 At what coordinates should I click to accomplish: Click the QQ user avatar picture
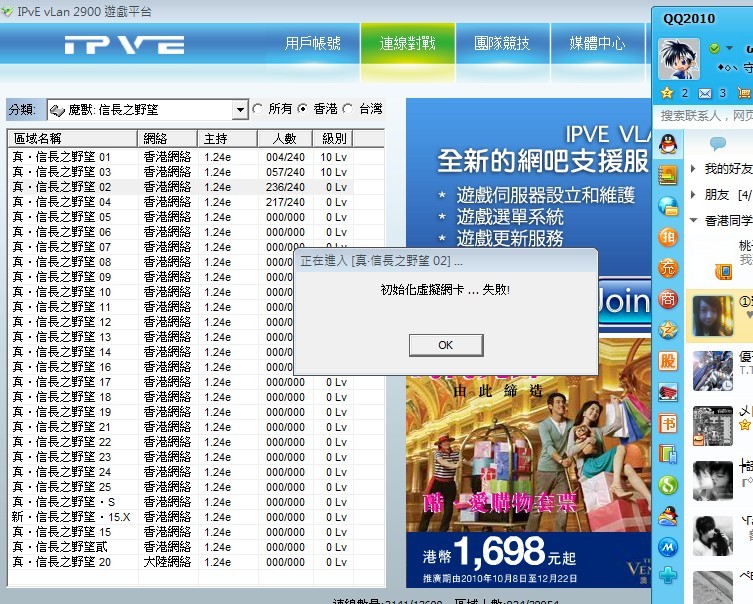[679, 59]
